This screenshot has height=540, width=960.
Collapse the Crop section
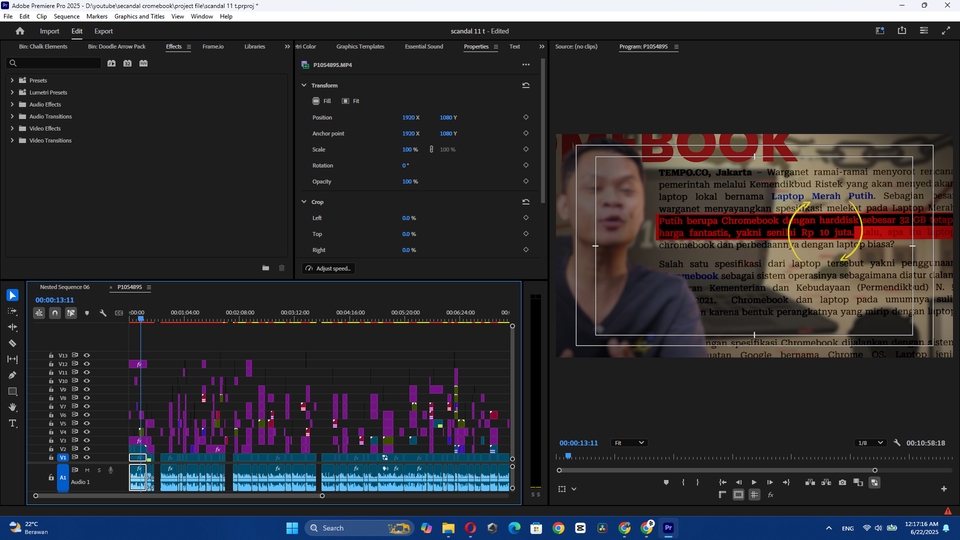[304, 201]
